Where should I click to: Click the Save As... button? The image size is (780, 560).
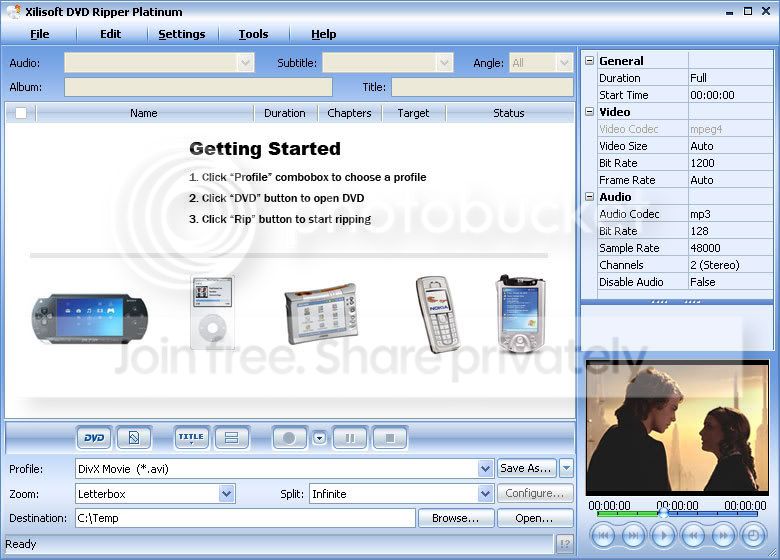click(527, 468)
